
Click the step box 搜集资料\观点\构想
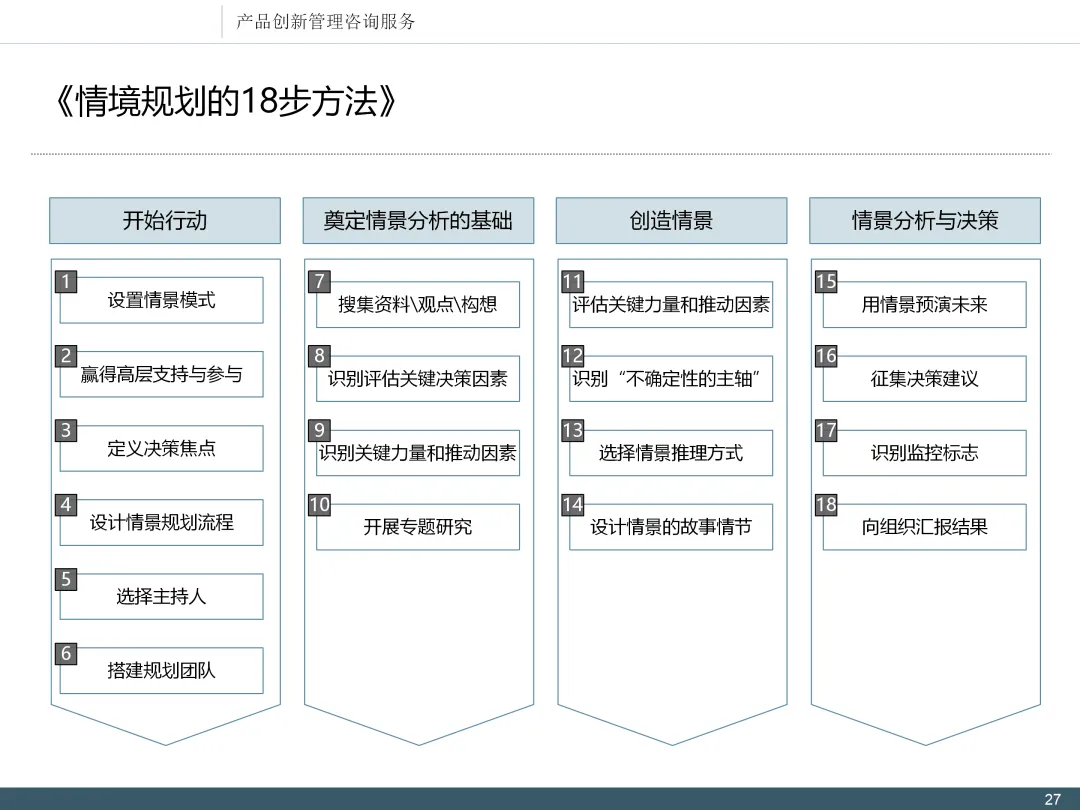click(x=417, y=304)
